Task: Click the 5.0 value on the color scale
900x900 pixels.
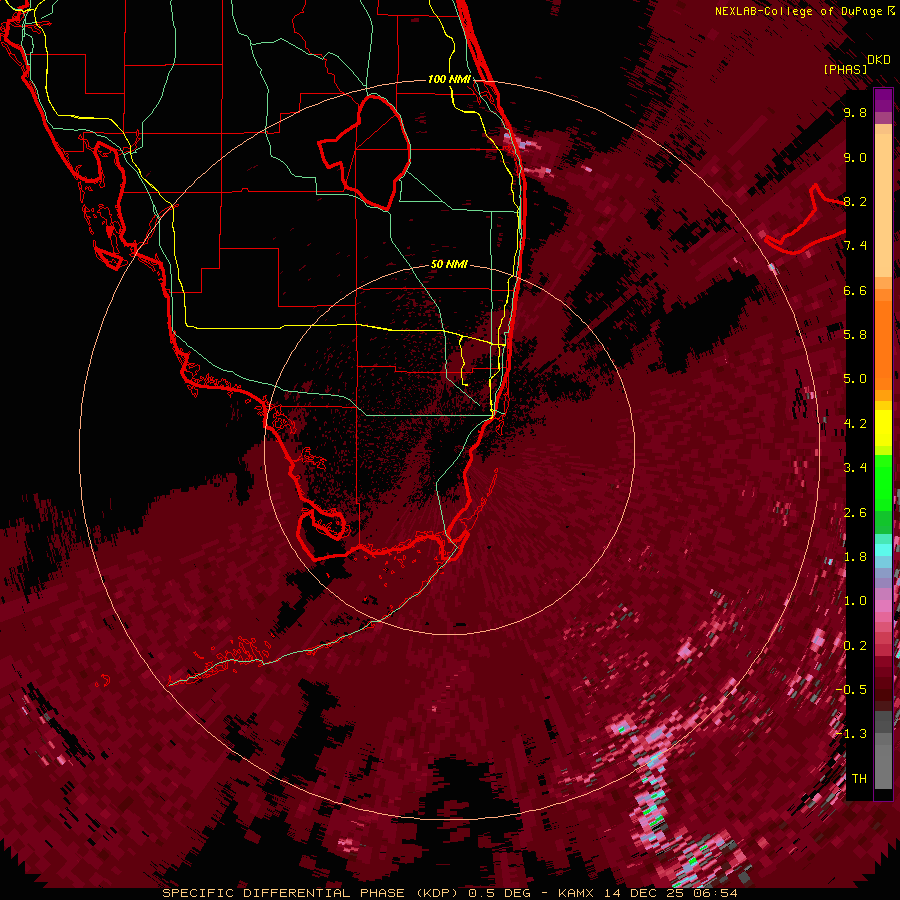Action: [x=855, y=379]
